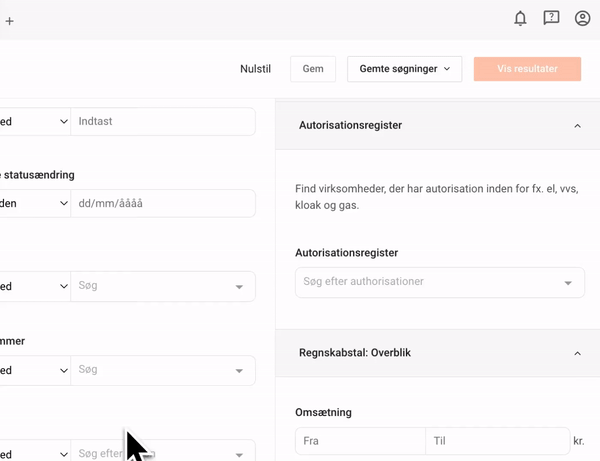600x461 pixels.
Task: Open the operator dropdown beside date field
Action: pos(34,204)
